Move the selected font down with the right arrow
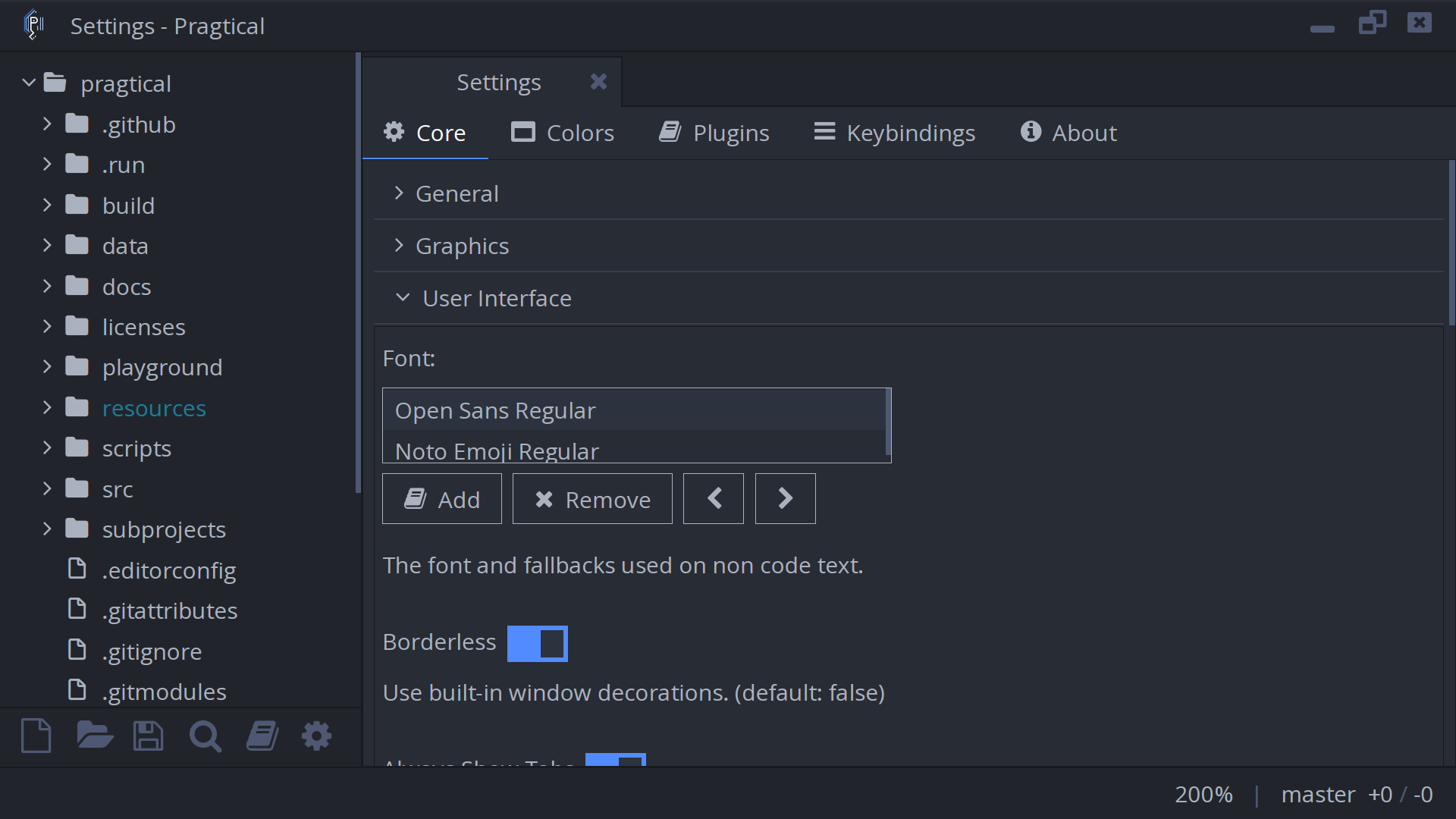The width and height of the screenshot is (1456, 819). (x=786, y=498)
